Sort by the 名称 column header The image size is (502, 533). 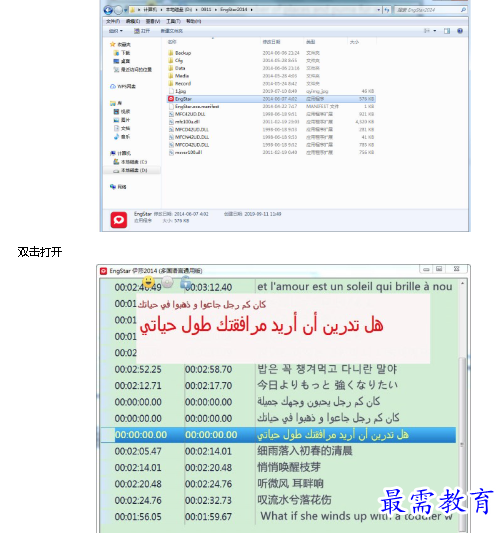(172, 42)
